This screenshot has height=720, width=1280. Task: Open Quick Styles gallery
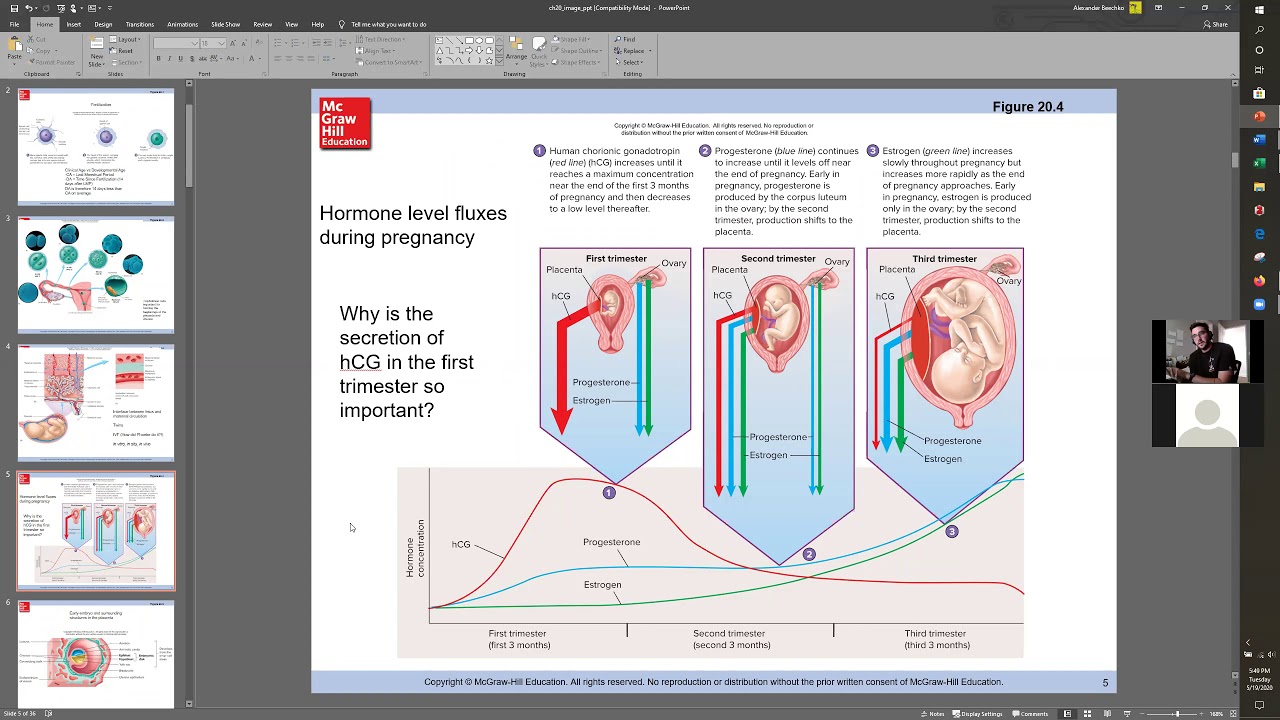tap(539, 52)
